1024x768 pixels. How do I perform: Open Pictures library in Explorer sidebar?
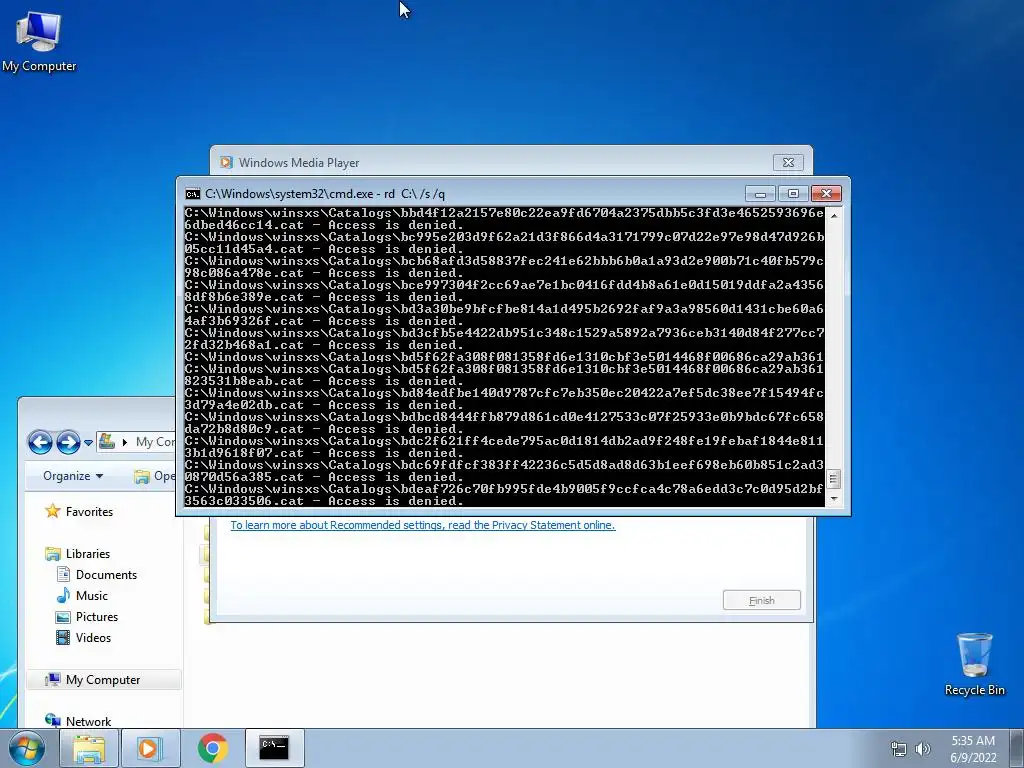[x=87, y=616]
